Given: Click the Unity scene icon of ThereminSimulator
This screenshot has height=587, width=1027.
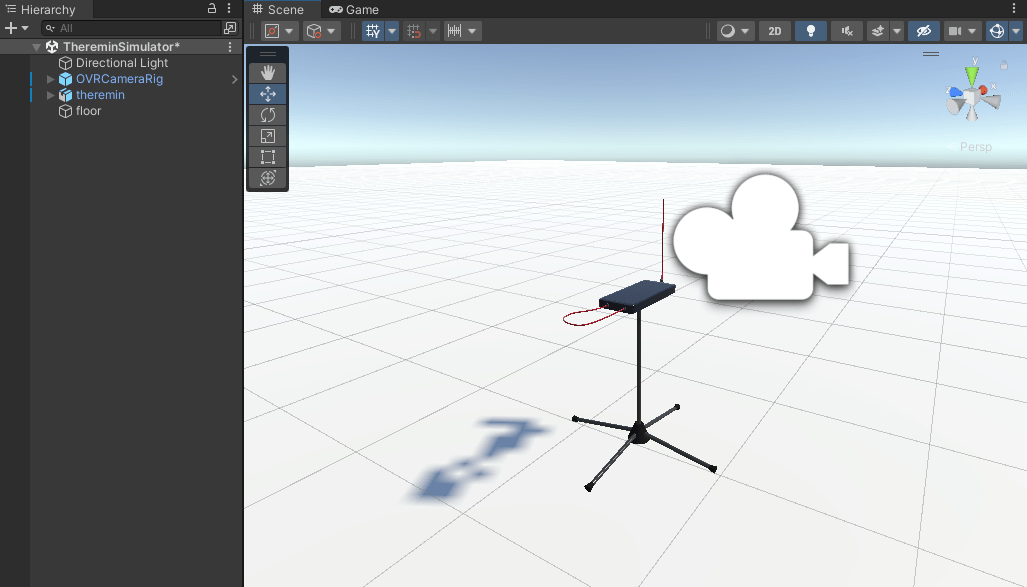Looking at the screenshot, I should [x=52, y=47].
